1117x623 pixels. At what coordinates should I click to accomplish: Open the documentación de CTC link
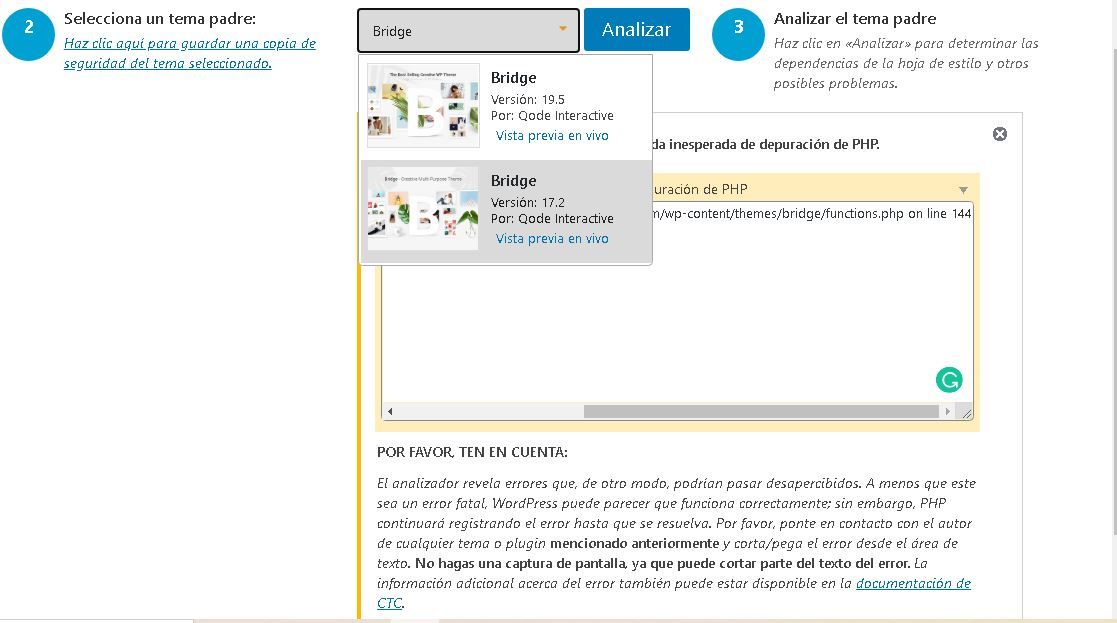coord(913,583)
